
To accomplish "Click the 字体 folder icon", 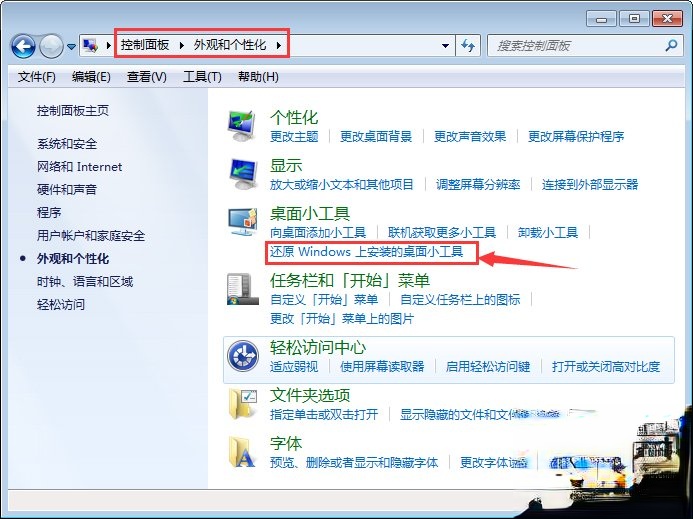I will tap(242, 452).
